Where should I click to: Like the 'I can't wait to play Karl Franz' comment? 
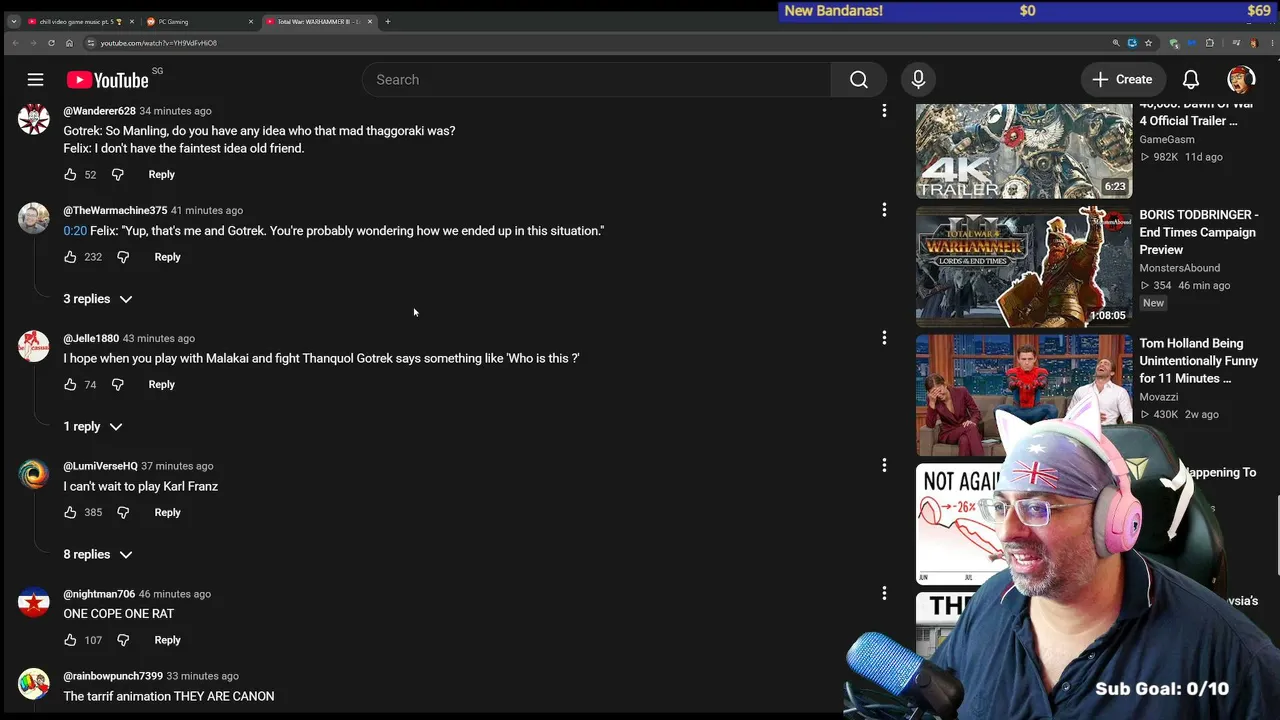pos(70,512)
